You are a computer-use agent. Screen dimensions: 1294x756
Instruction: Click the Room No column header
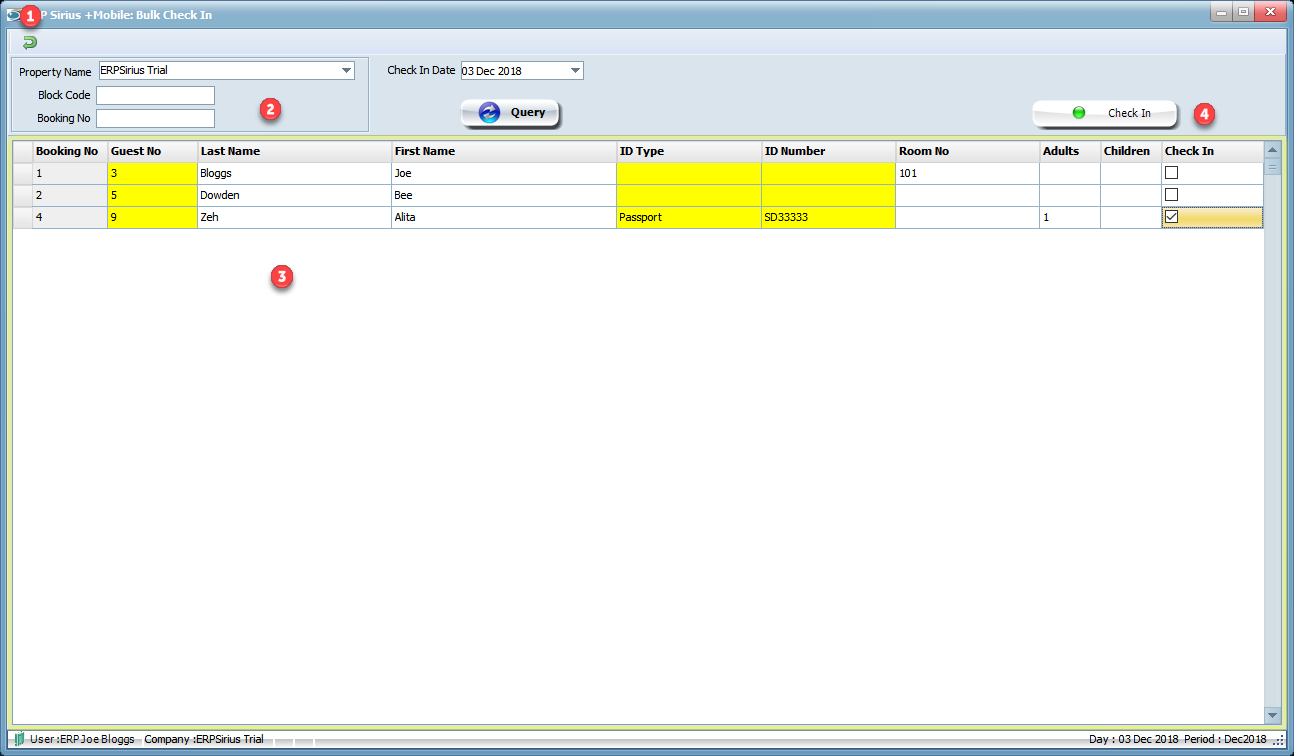pyautogui.click(x=967, y=151)
